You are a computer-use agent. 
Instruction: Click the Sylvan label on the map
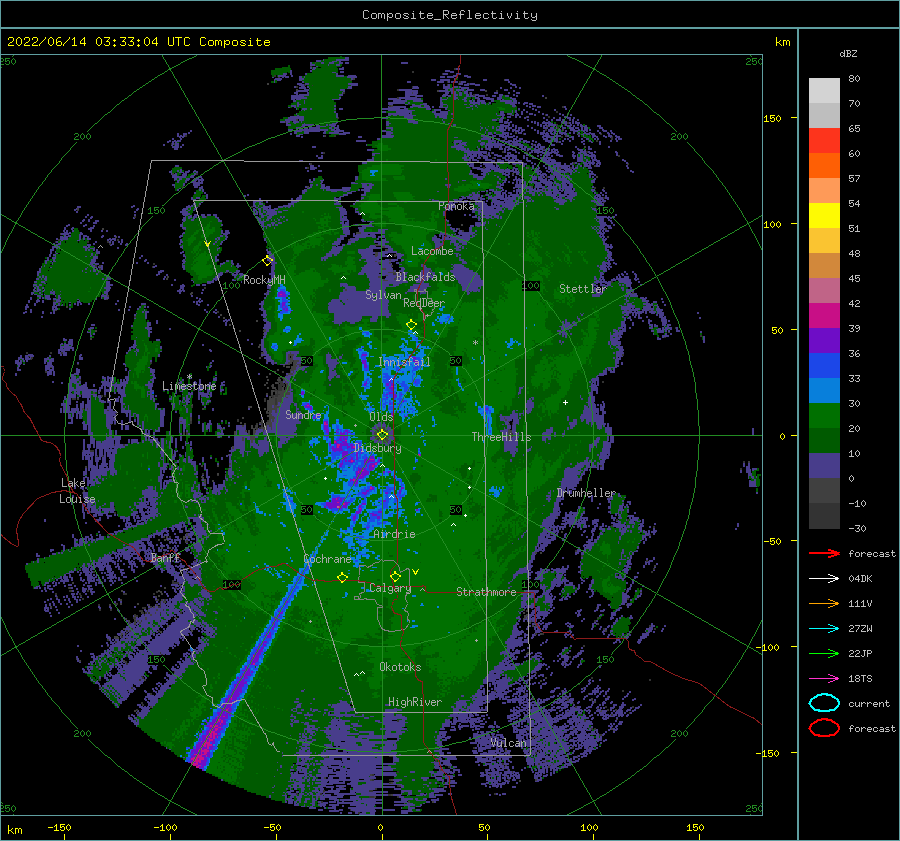[383, 295]
